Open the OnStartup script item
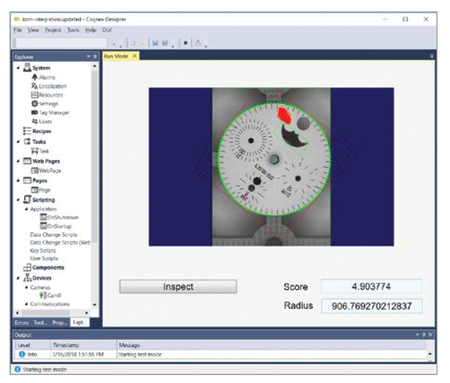The image size is (450, 383). coord(56,226)
